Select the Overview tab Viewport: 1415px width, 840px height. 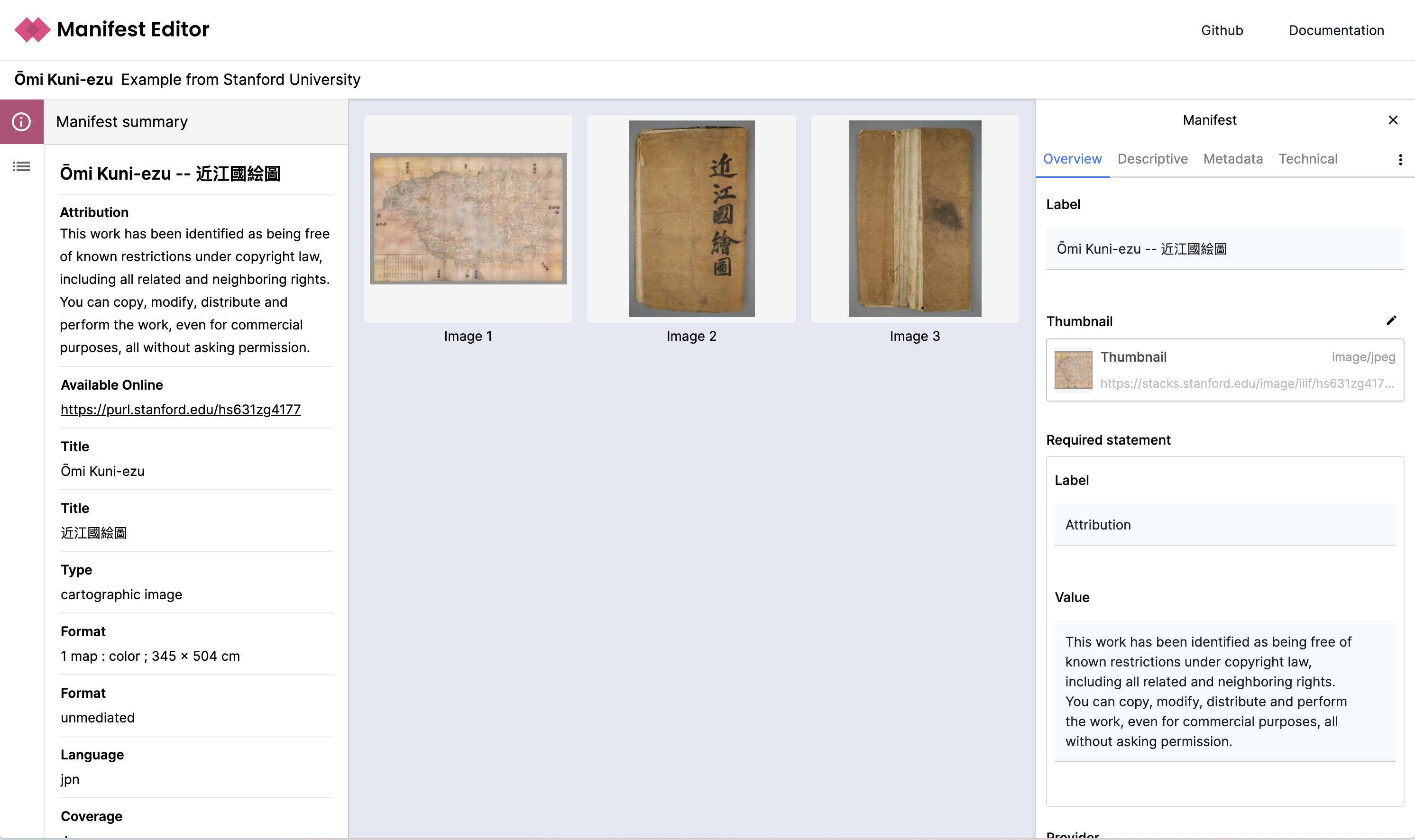pos(1072,159)
